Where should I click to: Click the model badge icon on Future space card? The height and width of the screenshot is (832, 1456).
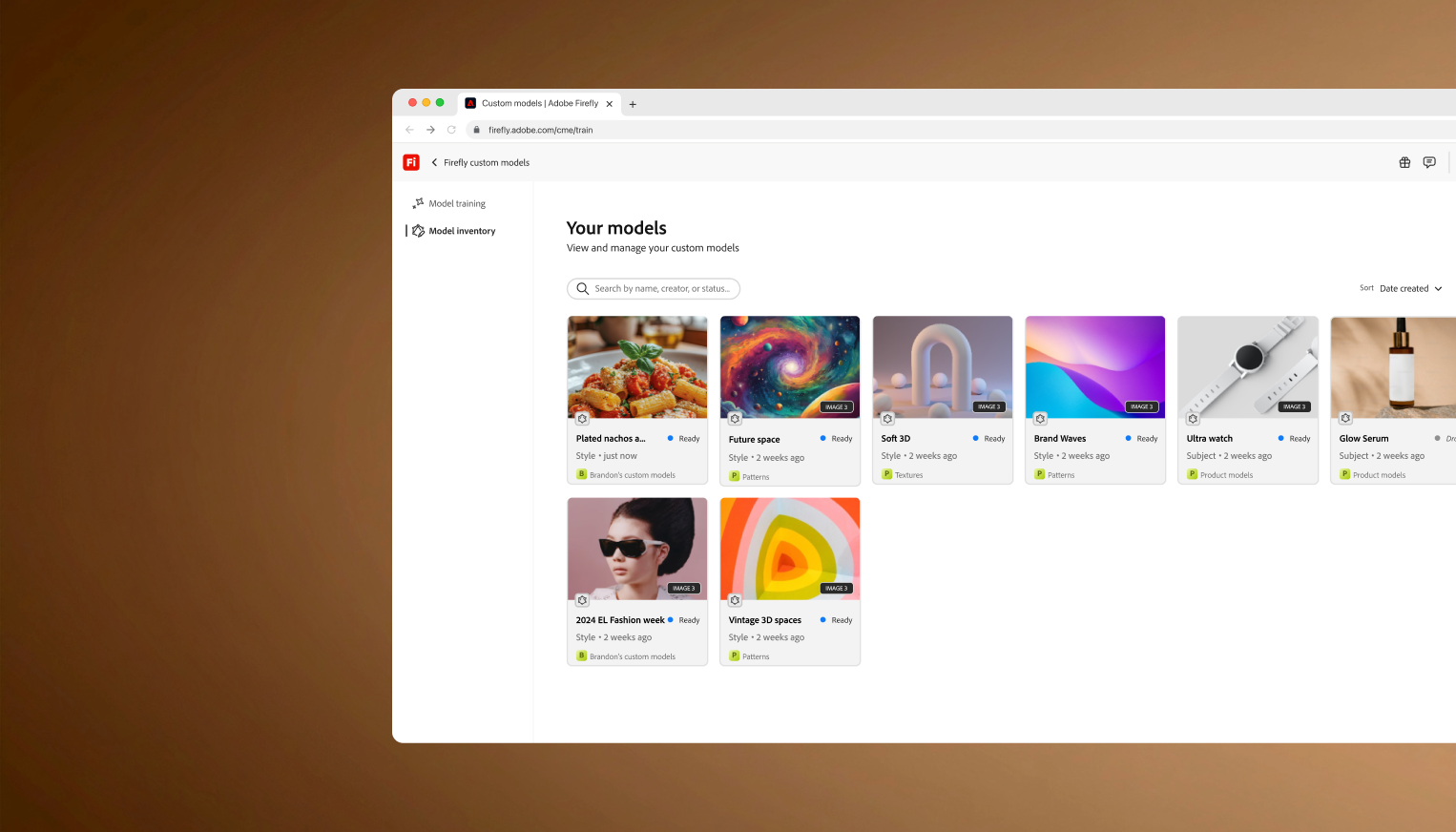point(735,419)
